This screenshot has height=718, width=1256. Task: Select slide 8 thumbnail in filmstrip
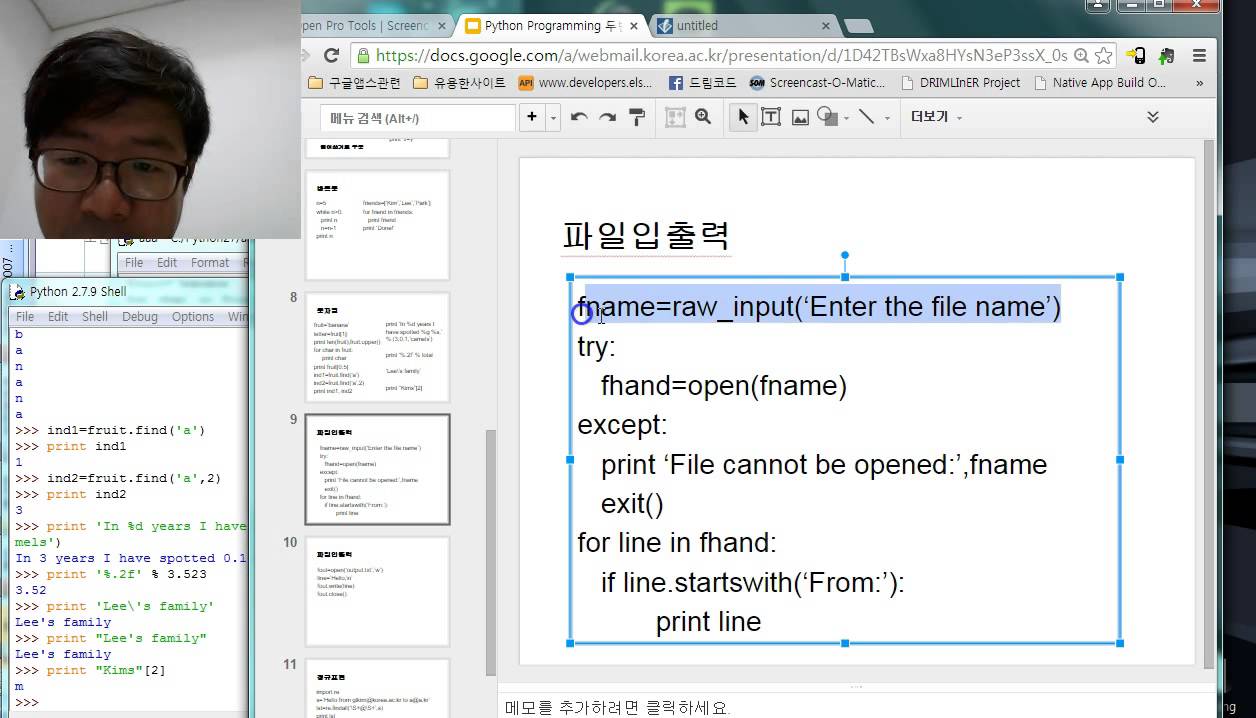click(377, 347)
